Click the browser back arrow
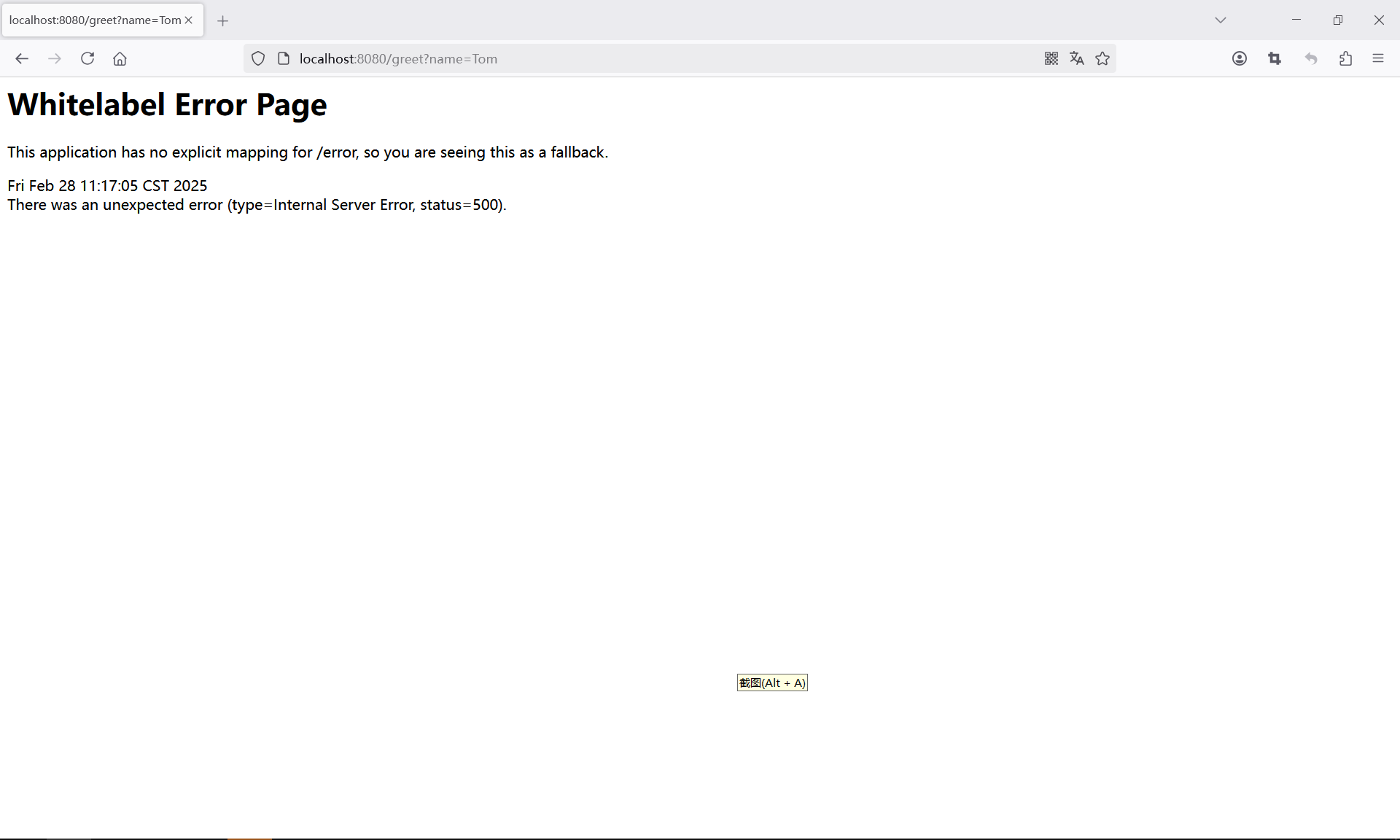The height and width of the screenshot is (840, 1400). (x=22, y=58)
